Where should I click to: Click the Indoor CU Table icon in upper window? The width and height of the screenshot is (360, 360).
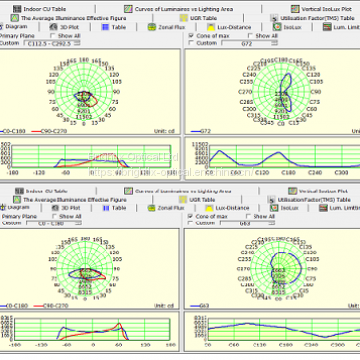tap(17, 9)
